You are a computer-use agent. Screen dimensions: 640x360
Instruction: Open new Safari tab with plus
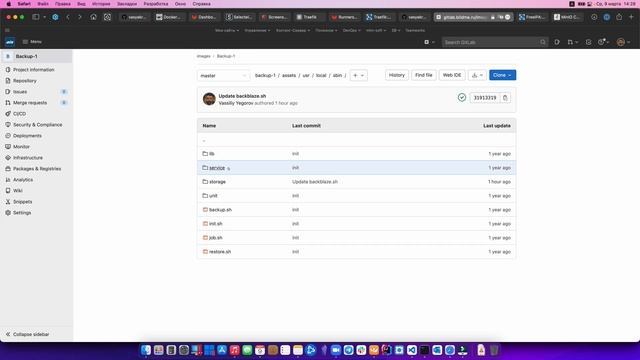click(631, 17)
